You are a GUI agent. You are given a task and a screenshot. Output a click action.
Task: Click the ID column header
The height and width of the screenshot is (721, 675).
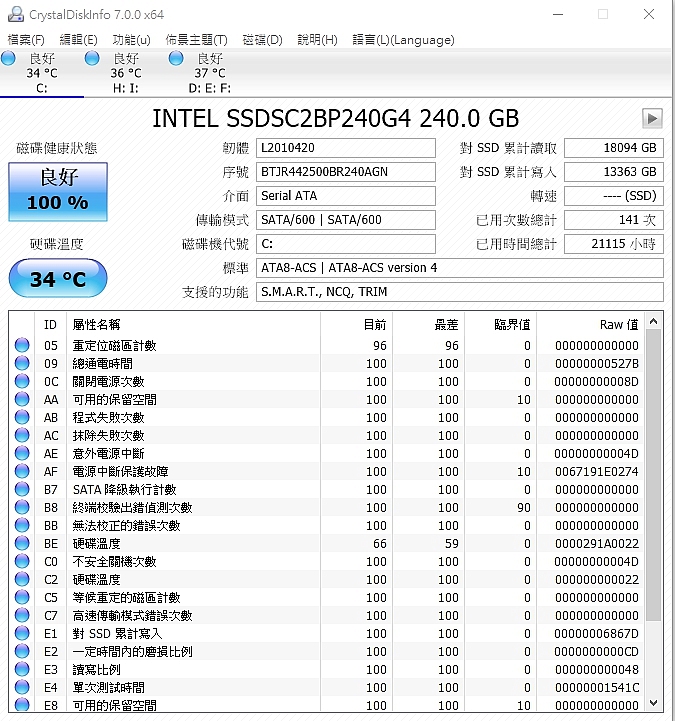[x=51, y=325]
